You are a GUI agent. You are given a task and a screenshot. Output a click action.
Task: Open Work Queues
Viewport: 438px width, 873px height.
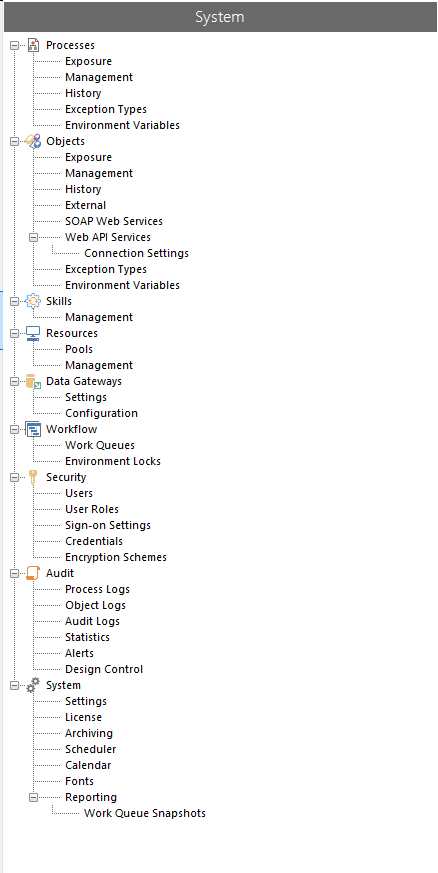pos(100,445)
